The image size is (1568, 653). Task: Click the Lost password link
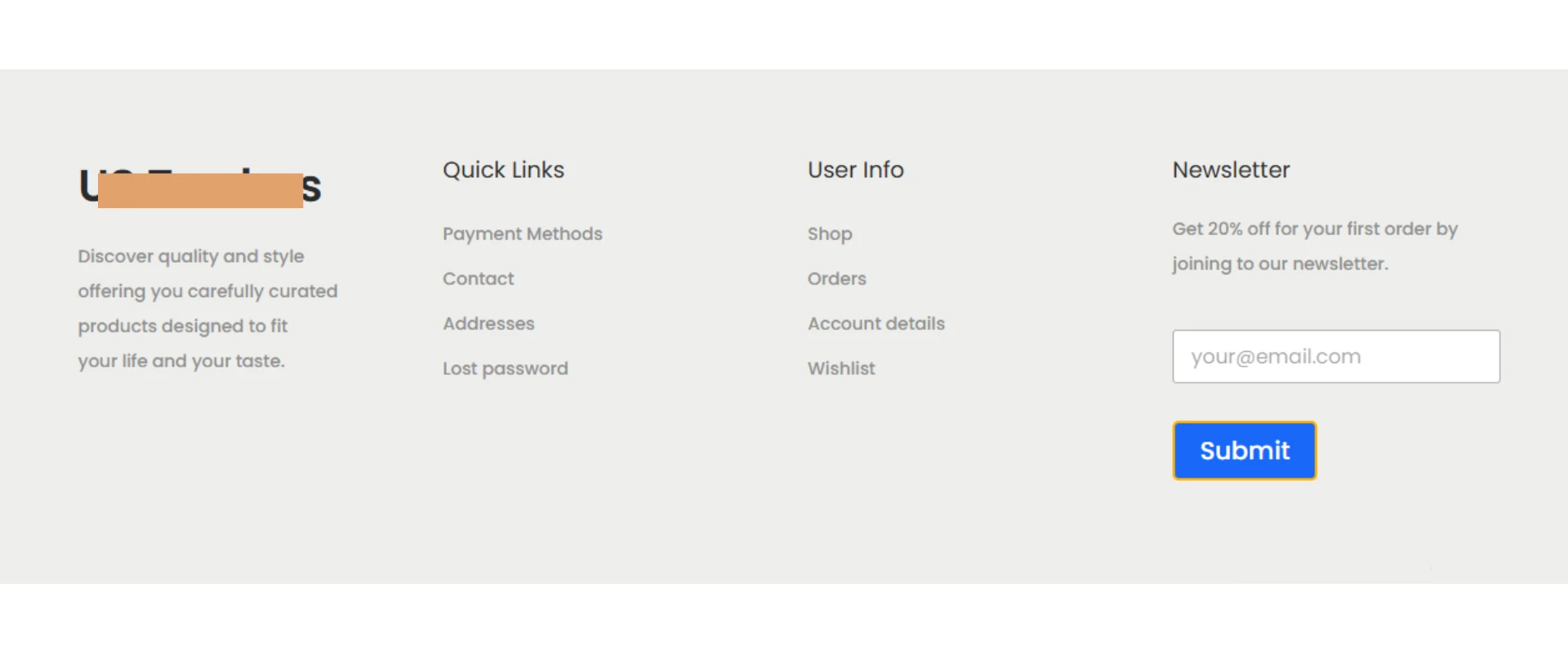(x=505, y=369)
